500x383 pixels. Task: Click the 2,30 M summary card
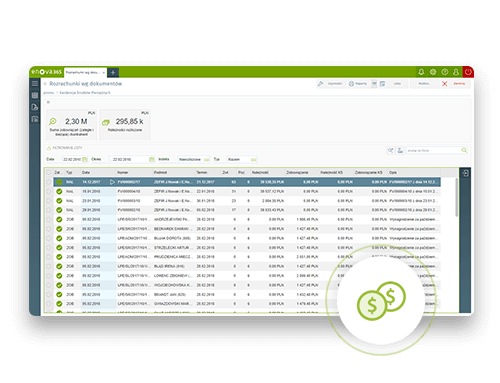72,124
